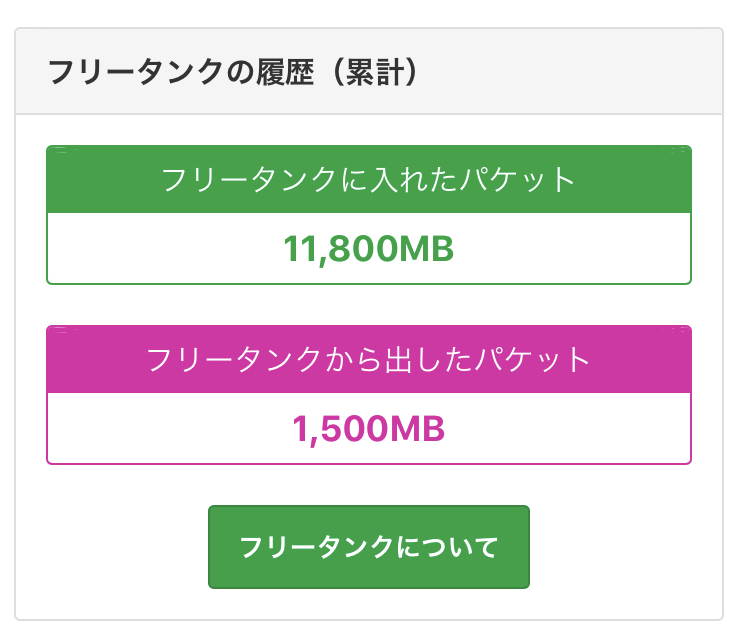The width and height of the screenshot is (730, 639).
Task: Click the フリータンクについて button
Action: (x=368, y=547)
